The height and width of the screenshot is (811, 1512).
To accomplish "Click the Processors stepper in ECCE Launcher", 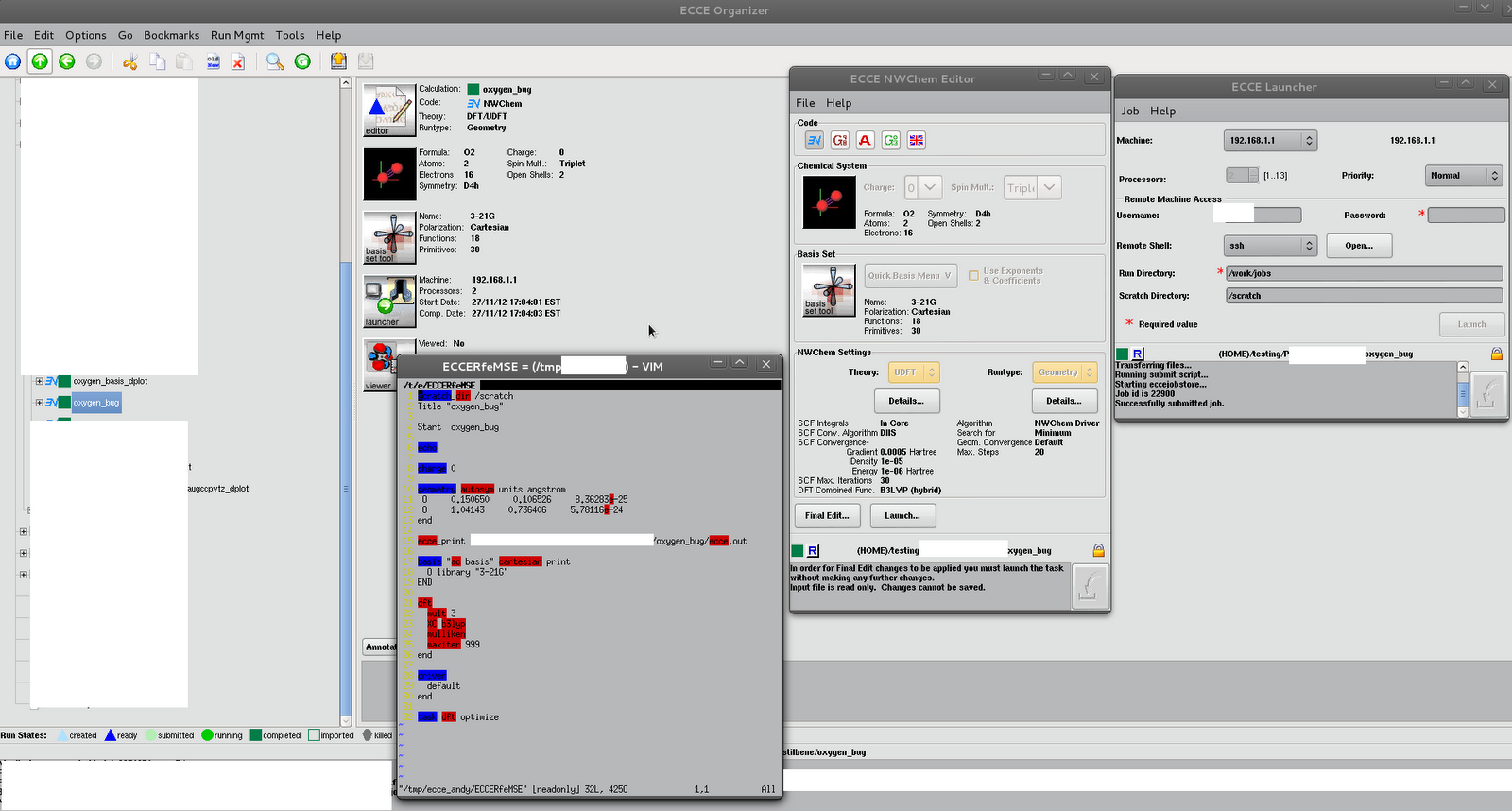I will [1242, 175].
